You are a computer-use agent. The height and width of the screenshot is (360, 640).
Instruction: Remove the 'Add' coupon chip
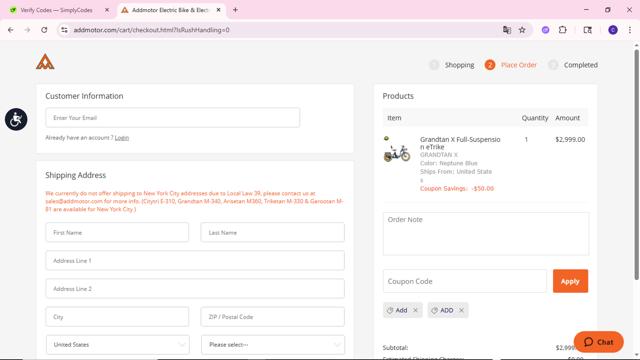pyautogui.click(x=415, y=310)
